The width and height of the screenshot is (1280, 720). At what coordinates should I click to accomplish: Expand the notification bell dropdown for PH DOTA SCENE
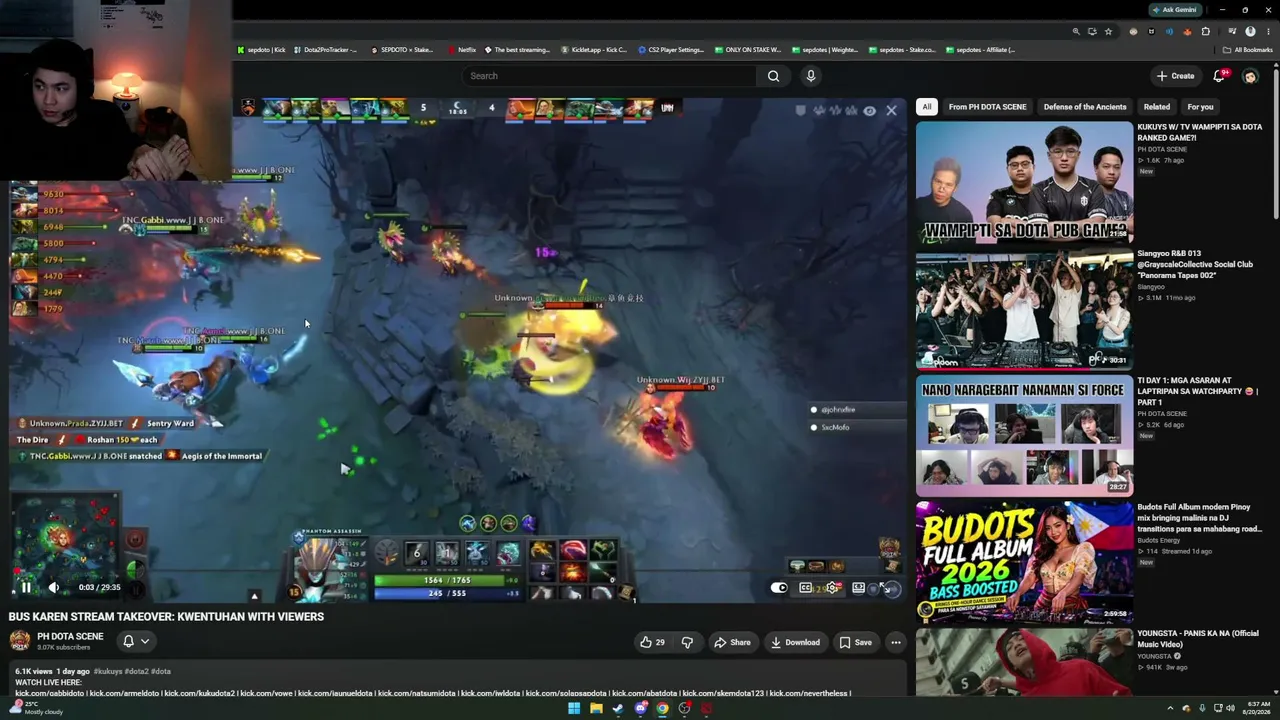point(135,641)
